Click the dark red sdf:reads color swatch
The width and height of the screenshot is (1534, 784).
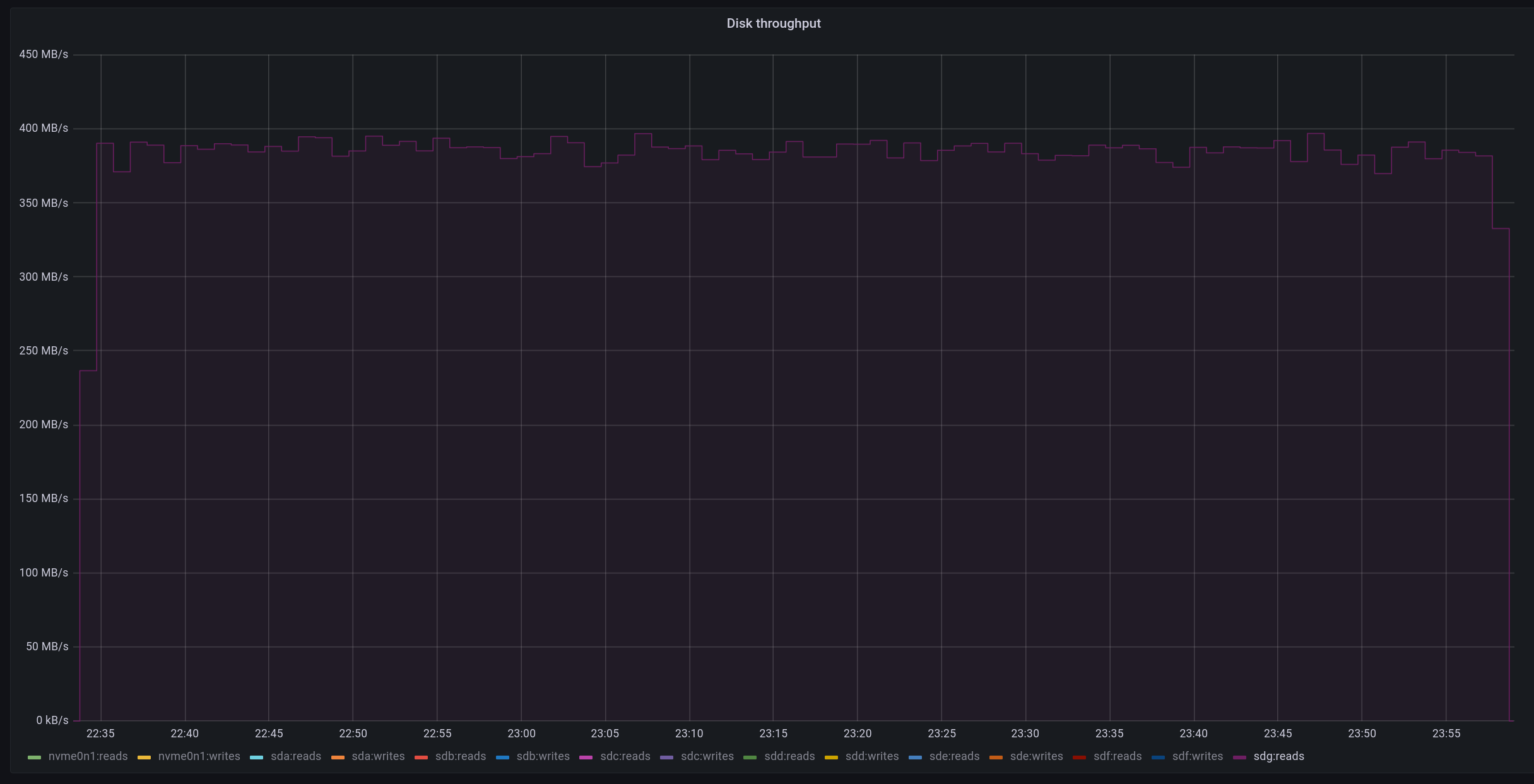(x=1079, y=757)
